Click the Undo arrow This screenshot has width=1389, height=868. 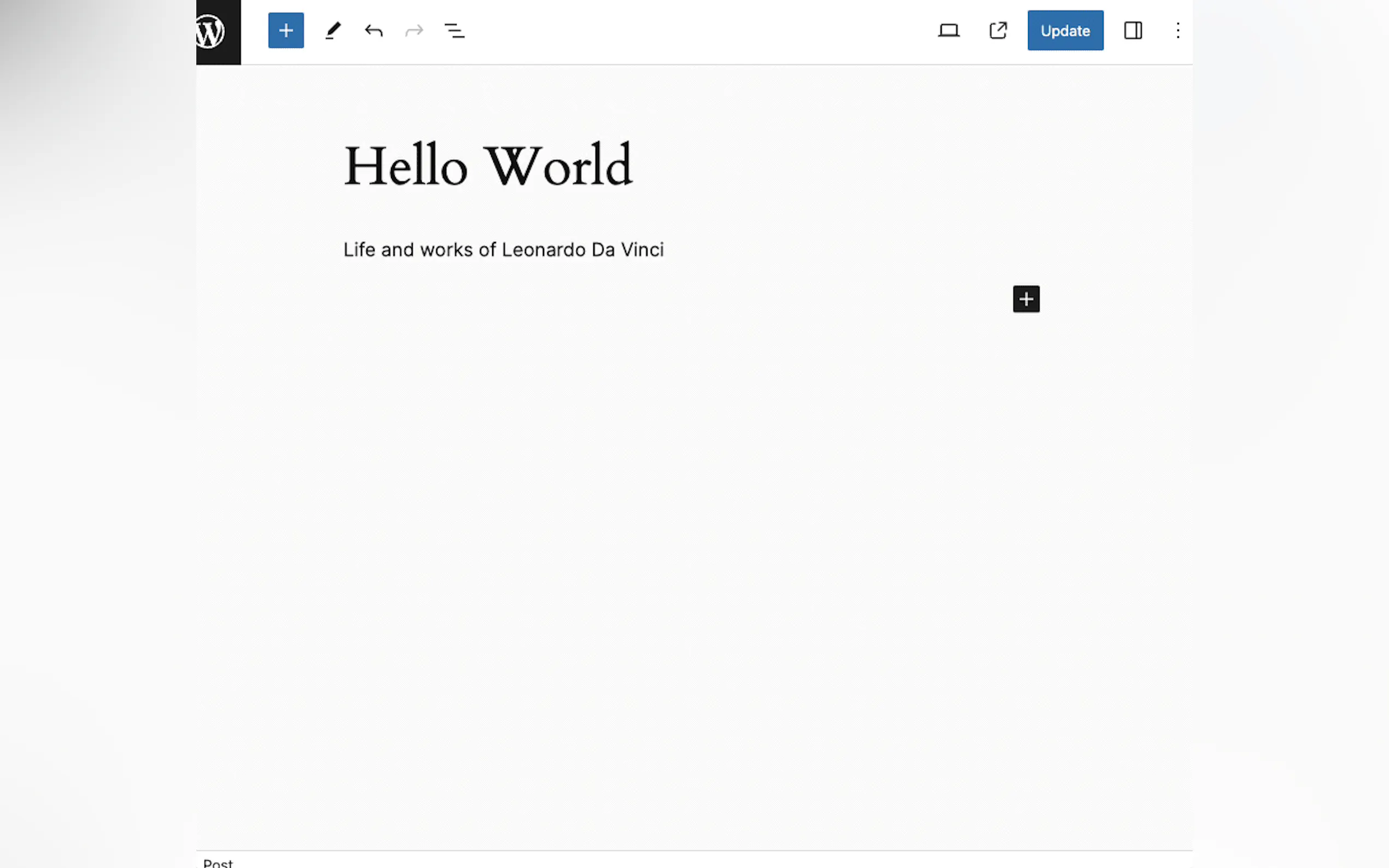tap(373, 31)
